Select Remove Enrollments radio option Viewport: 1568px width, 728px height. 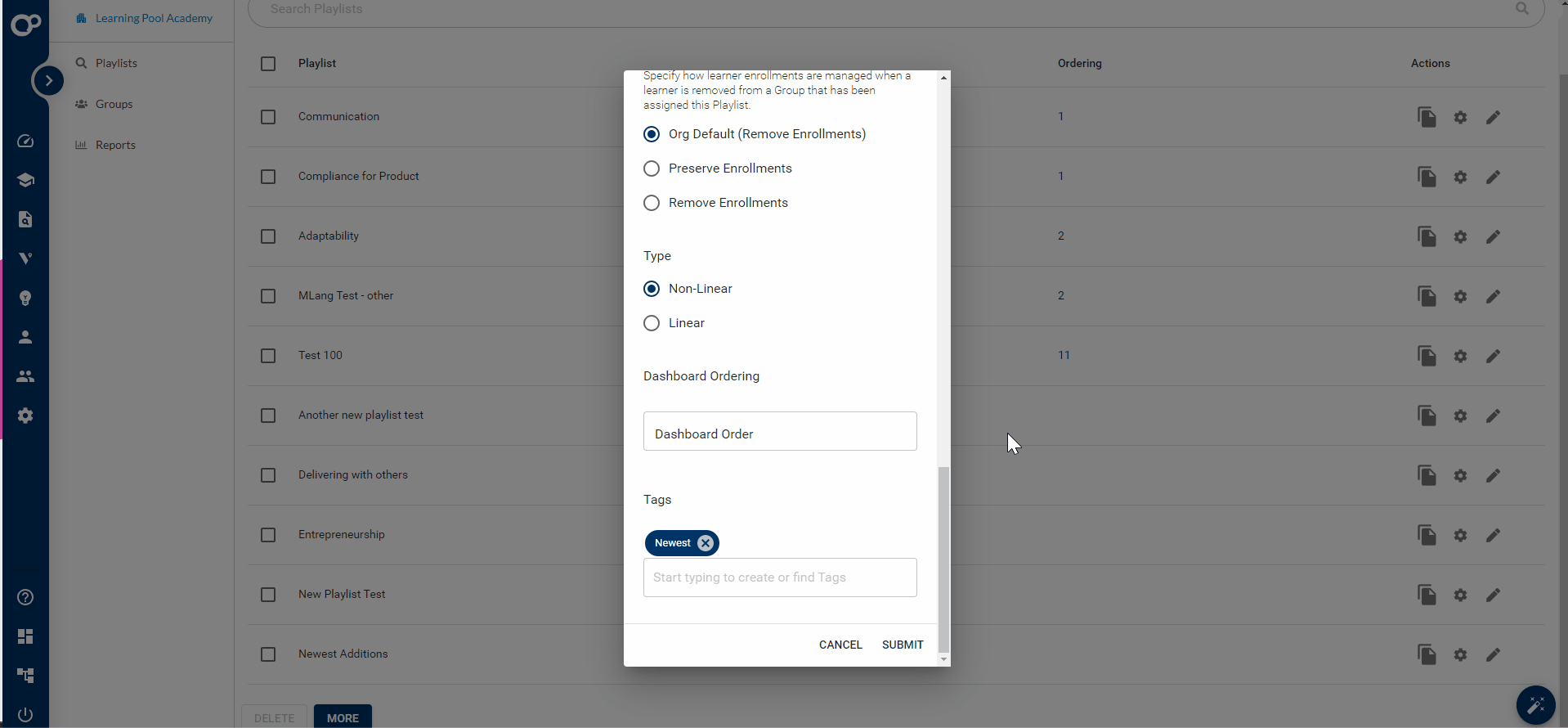[652, 203]
